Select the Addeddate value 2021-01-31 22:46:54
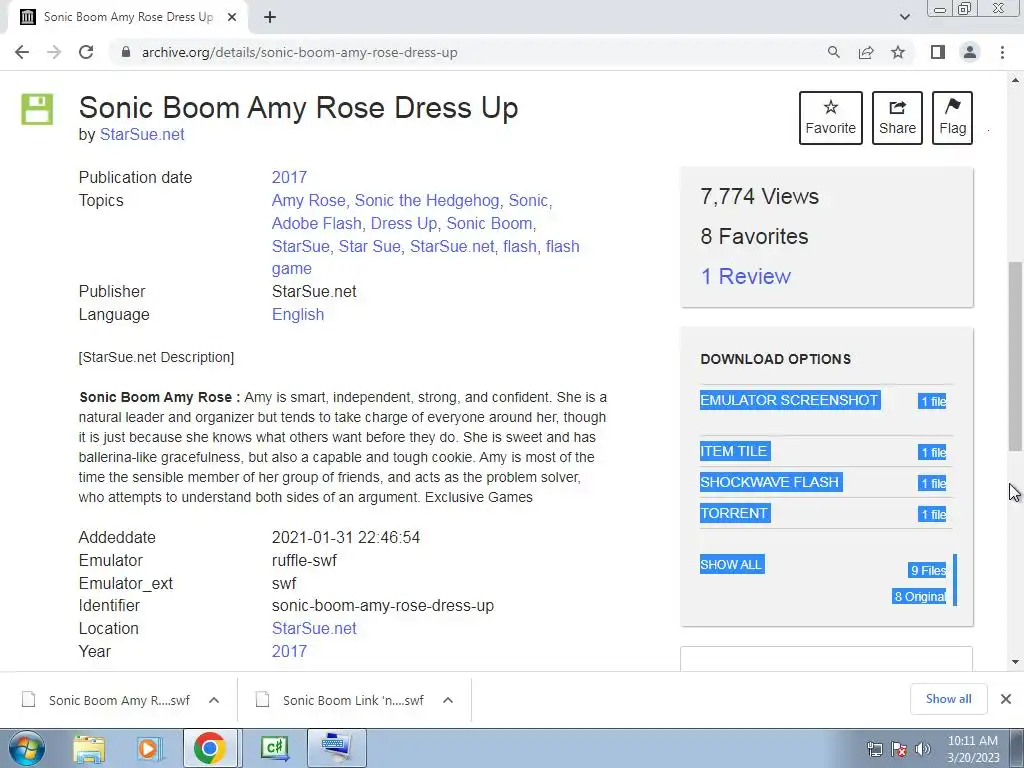This screenshot has height=768, width=1024. tap(345, 537)
